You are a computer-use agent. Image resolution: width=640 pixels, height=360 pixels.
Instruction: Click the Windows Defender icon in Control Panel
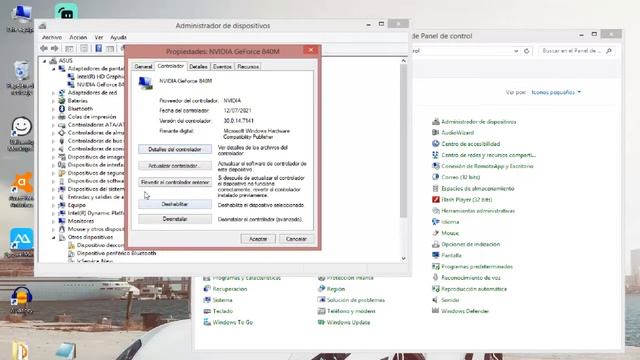pos(435,311)
